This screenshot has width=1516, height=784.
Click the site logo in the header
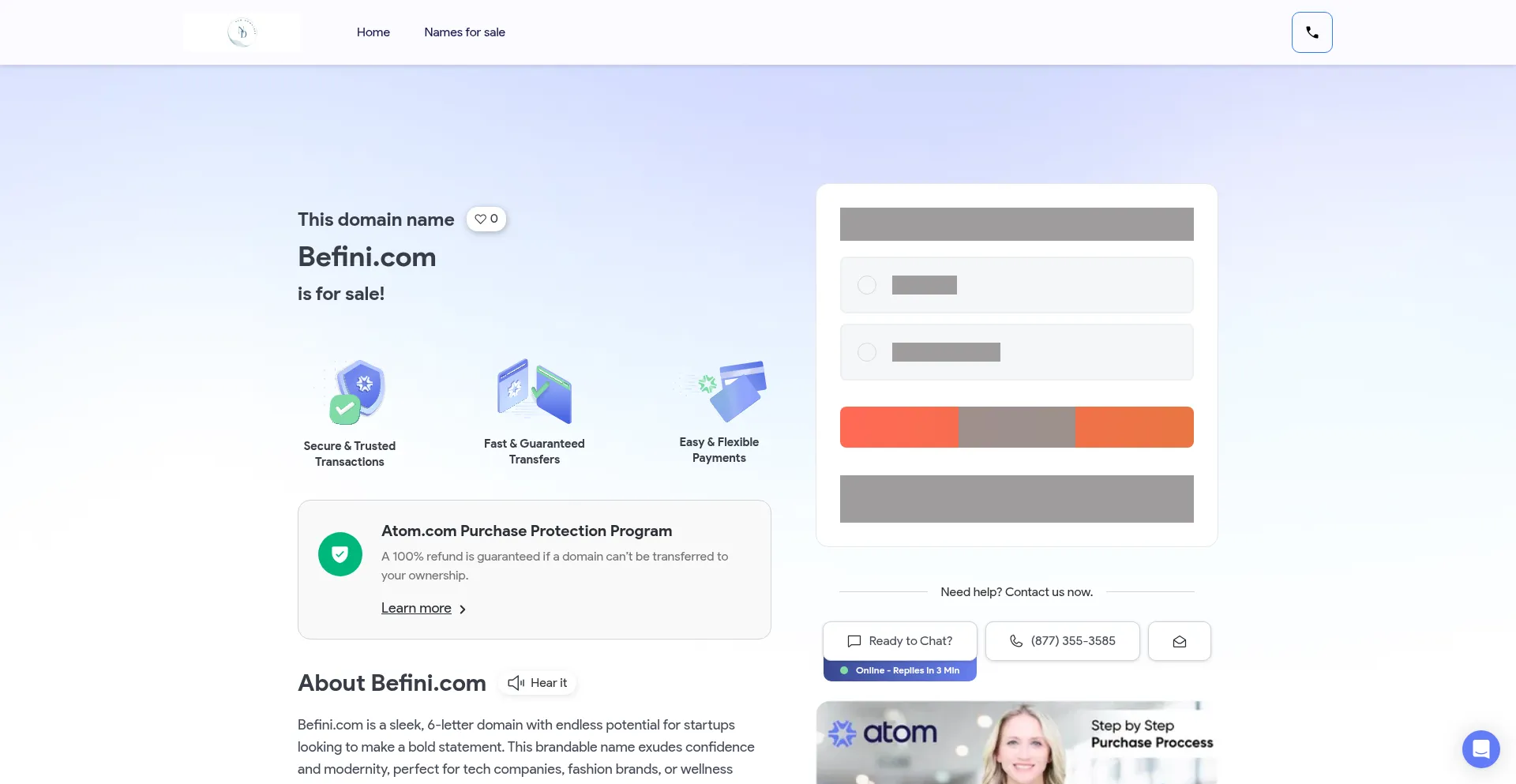coord(242,32)
